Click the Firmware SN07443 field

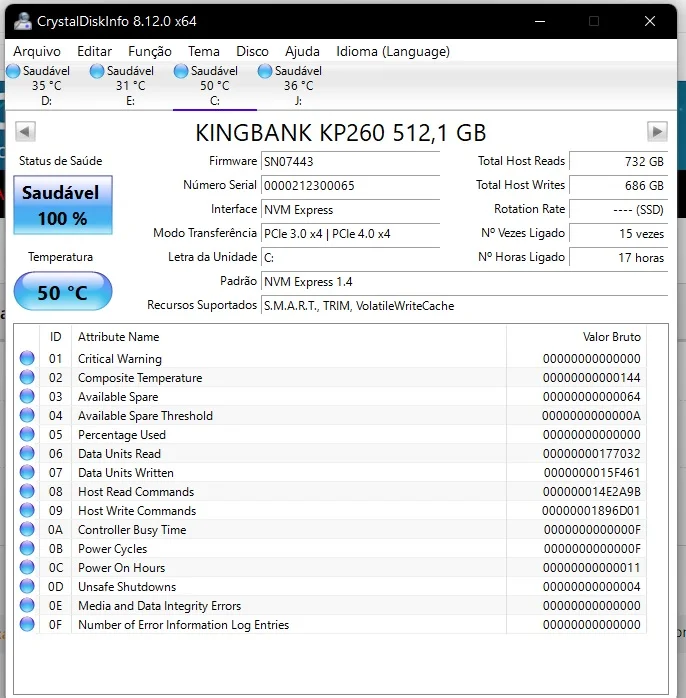[350, 162]
